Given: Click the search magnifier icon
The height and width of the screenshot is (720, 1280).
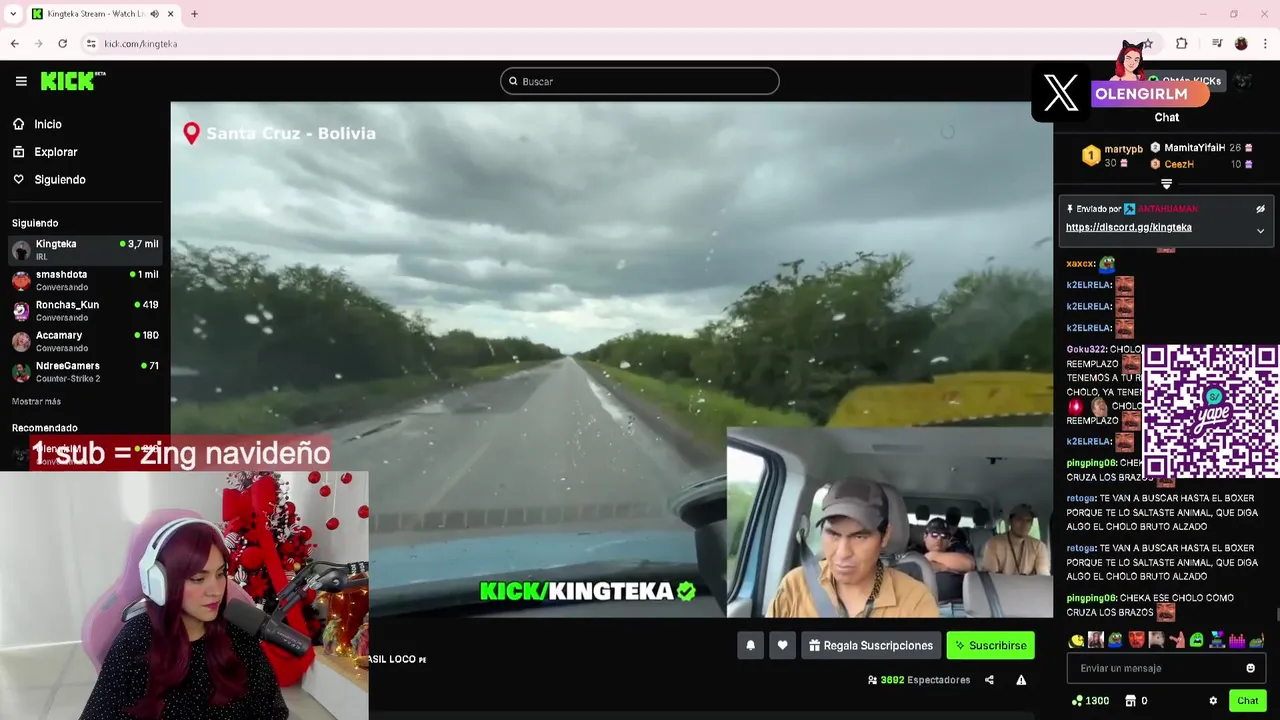Looking at the screenshot, I should 514,81.
